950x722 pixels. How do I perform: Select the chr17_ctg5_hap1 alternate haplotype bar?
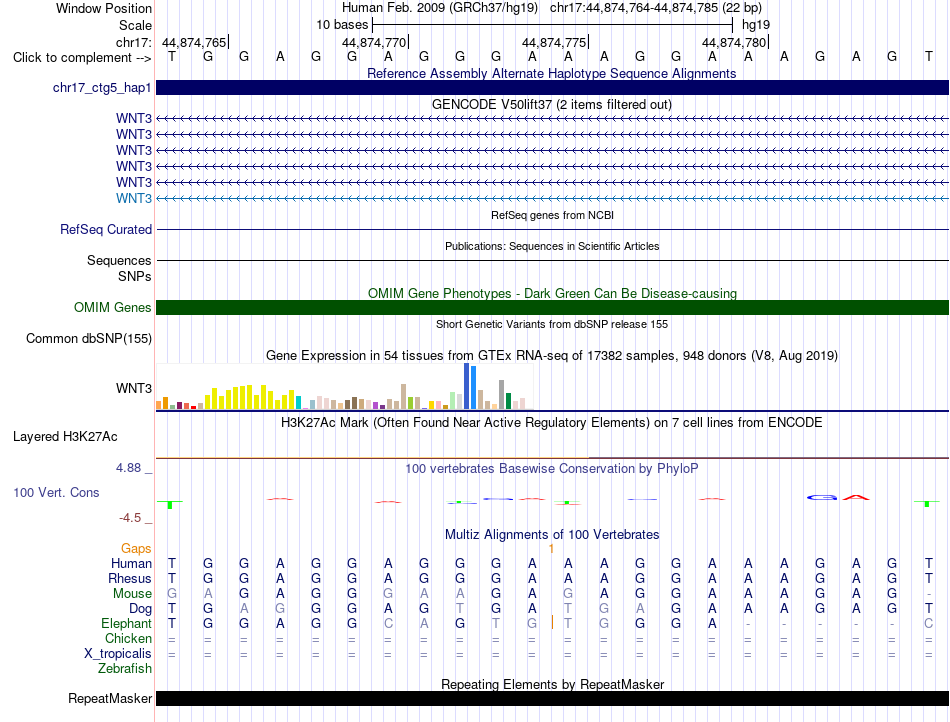click(x=552, y=88)
